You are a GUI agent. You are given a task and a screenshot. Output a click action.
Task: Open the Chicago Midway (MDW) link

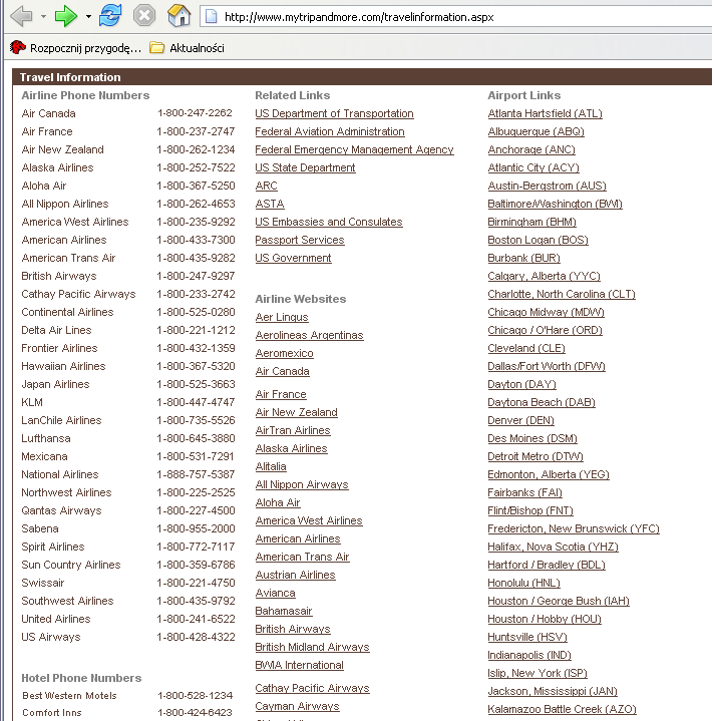coord(546,312)
